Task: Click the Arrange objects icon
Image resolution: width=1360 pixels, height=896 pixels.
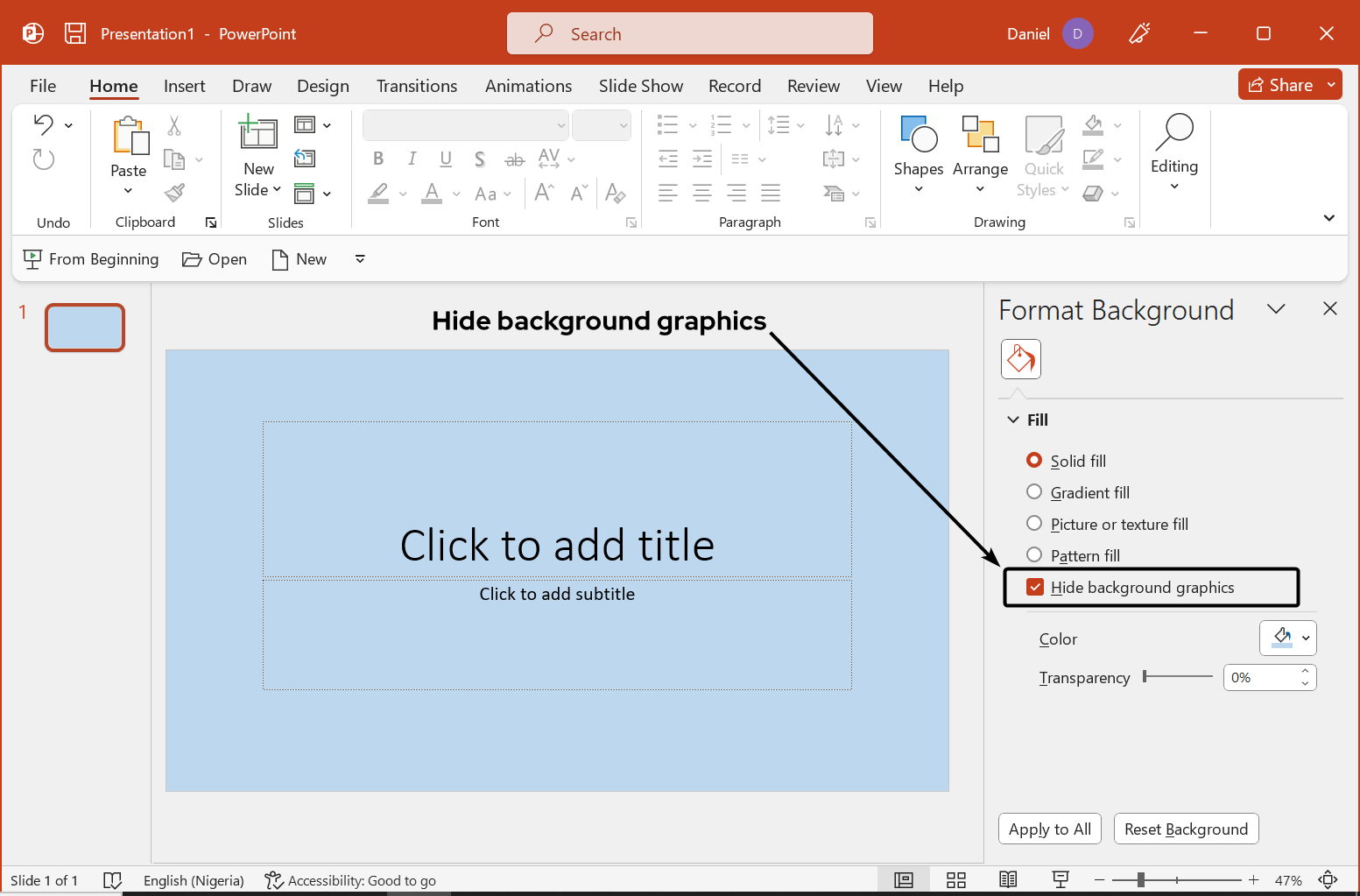Action: coord(980,135)
